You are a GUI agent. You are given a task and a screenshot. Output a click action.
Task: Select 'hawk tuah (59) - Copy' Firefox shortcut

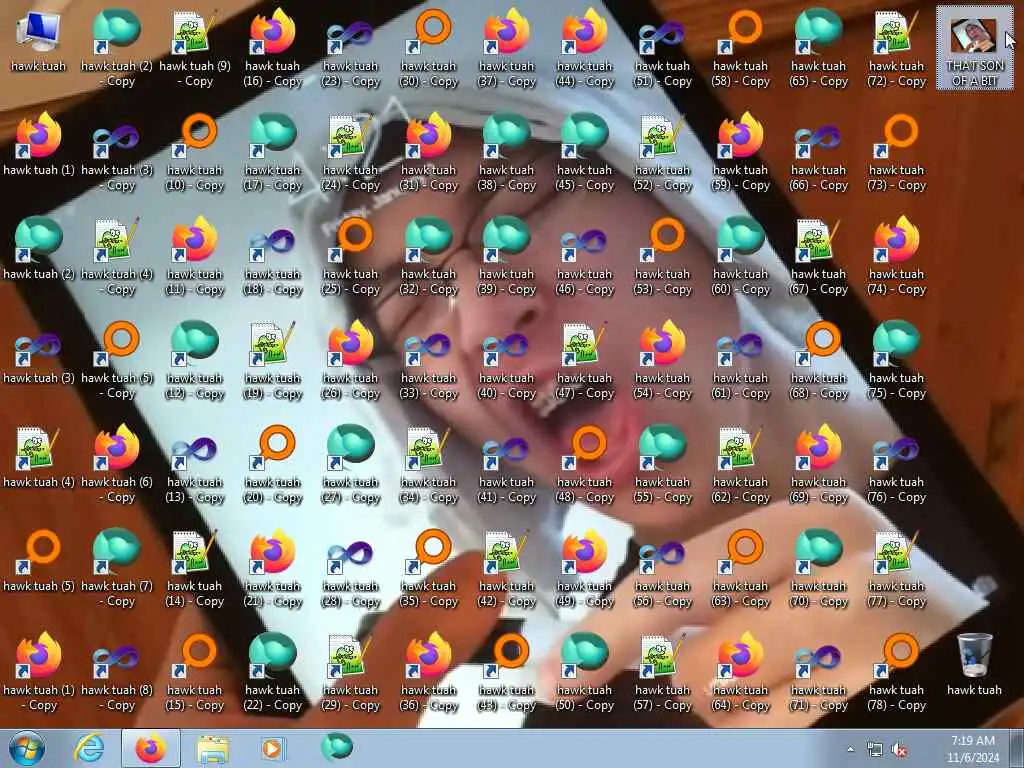click(741, 153)
